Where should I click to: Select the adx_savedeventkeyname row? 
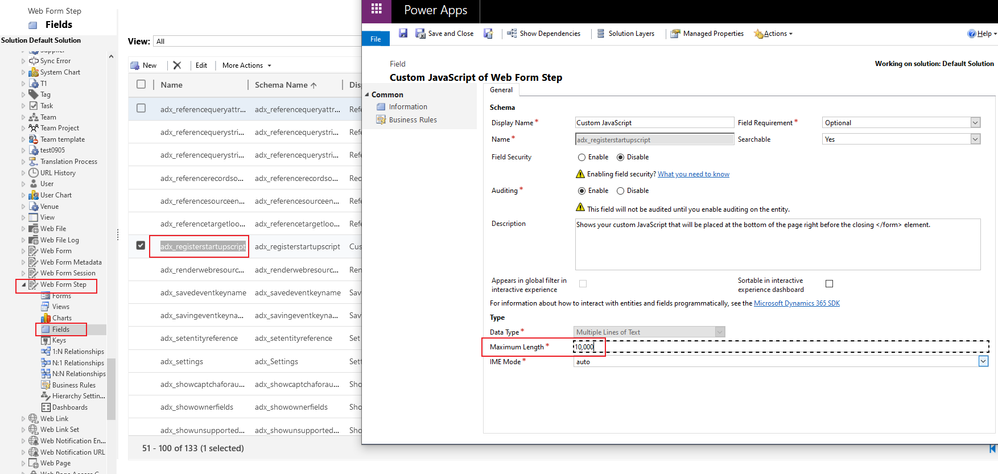[244, 292]
